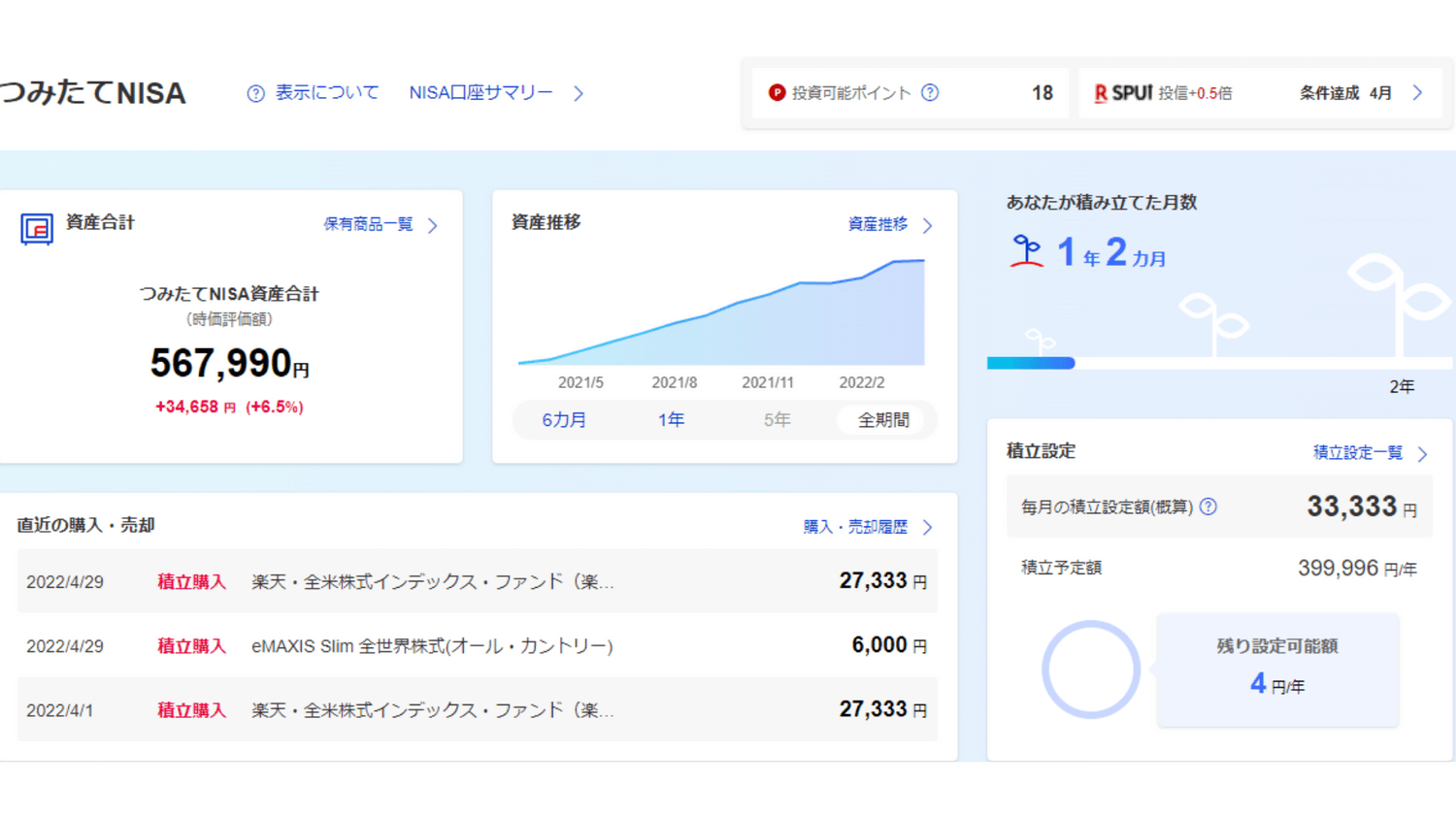This screenshot has width=1456, height=818.
Task: Click the help icon beside 表示について
Action: [255, 94]
